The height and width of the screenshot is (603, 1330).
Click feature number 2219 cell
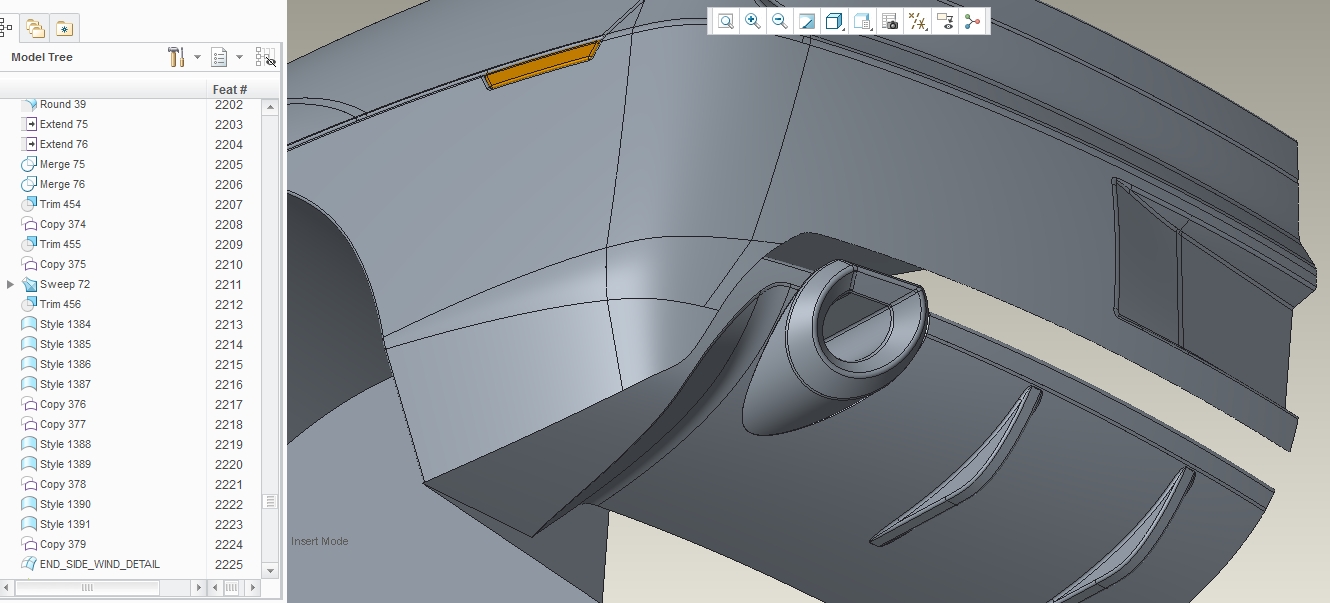tap(229, 444)
